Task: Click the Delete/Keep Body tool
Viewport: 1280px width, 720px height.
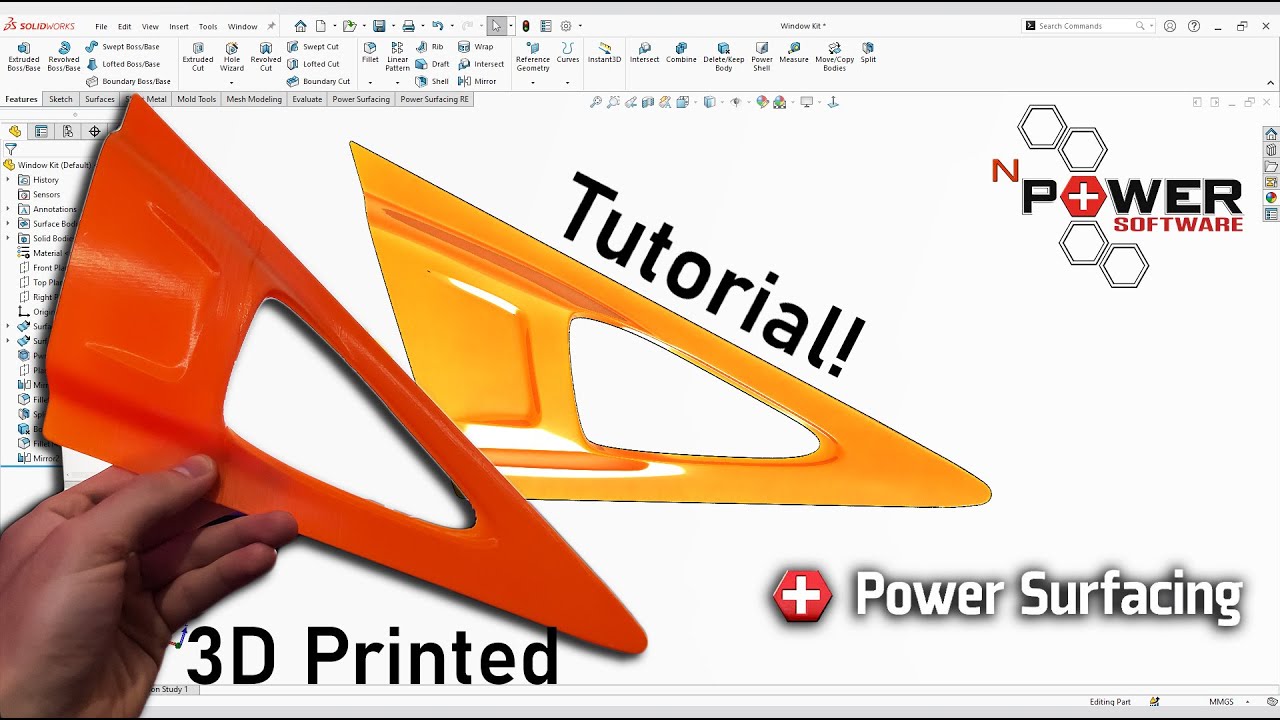Action: [724, 57]
